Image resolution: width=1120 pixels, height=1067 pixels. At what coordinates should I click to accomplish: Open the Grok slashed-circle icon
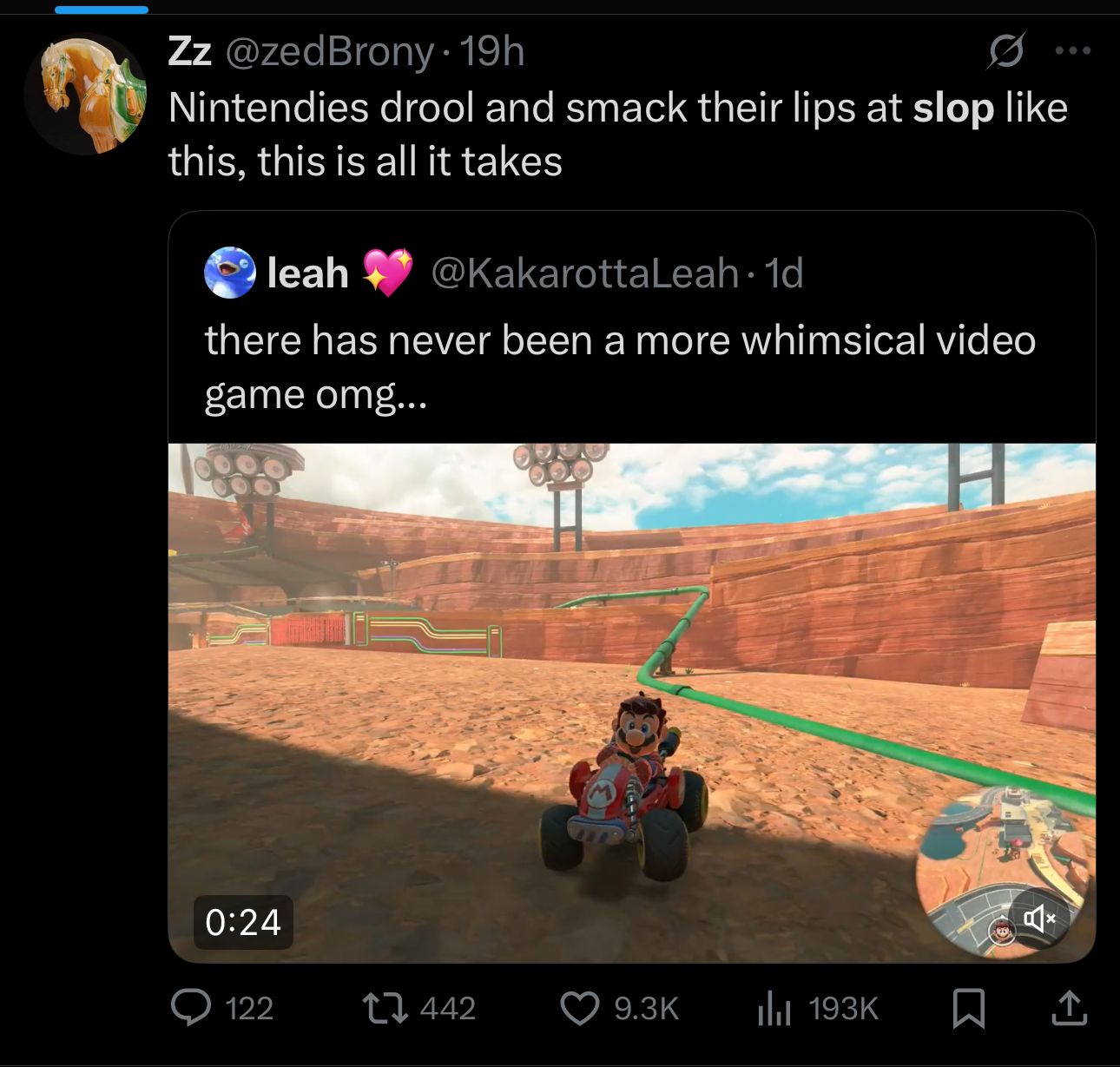1006,50
